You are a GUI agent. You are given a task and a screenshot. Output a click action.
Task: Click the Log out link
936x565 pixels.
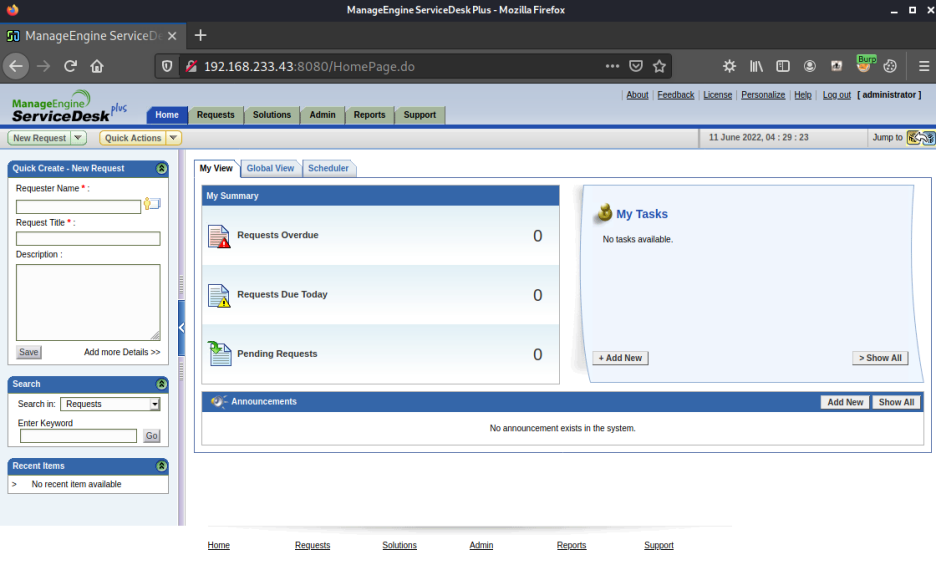coord(836,95)
